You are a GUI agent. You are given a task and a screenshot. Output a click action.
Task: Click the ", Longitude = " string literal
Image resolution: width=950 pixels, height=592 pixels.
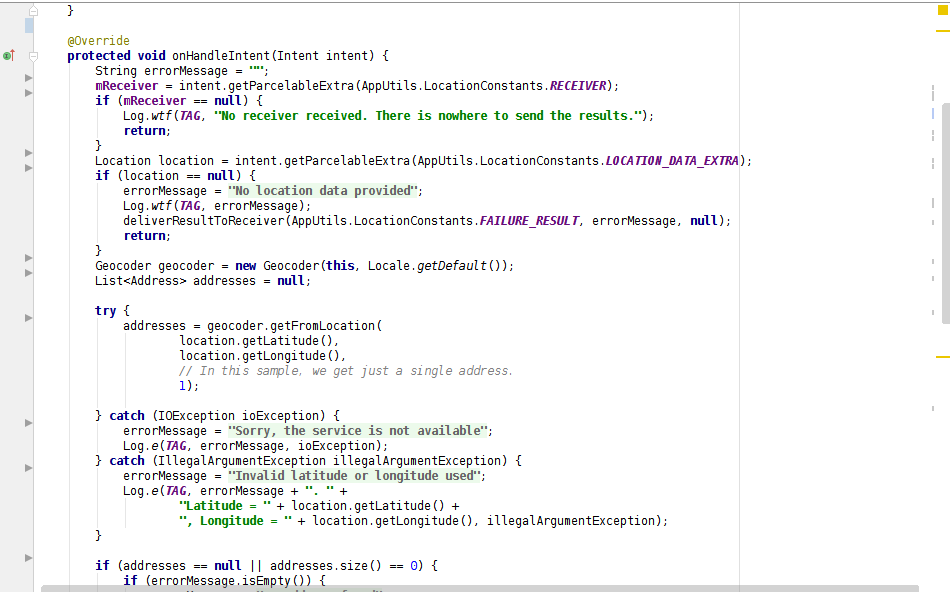point(235,520)
